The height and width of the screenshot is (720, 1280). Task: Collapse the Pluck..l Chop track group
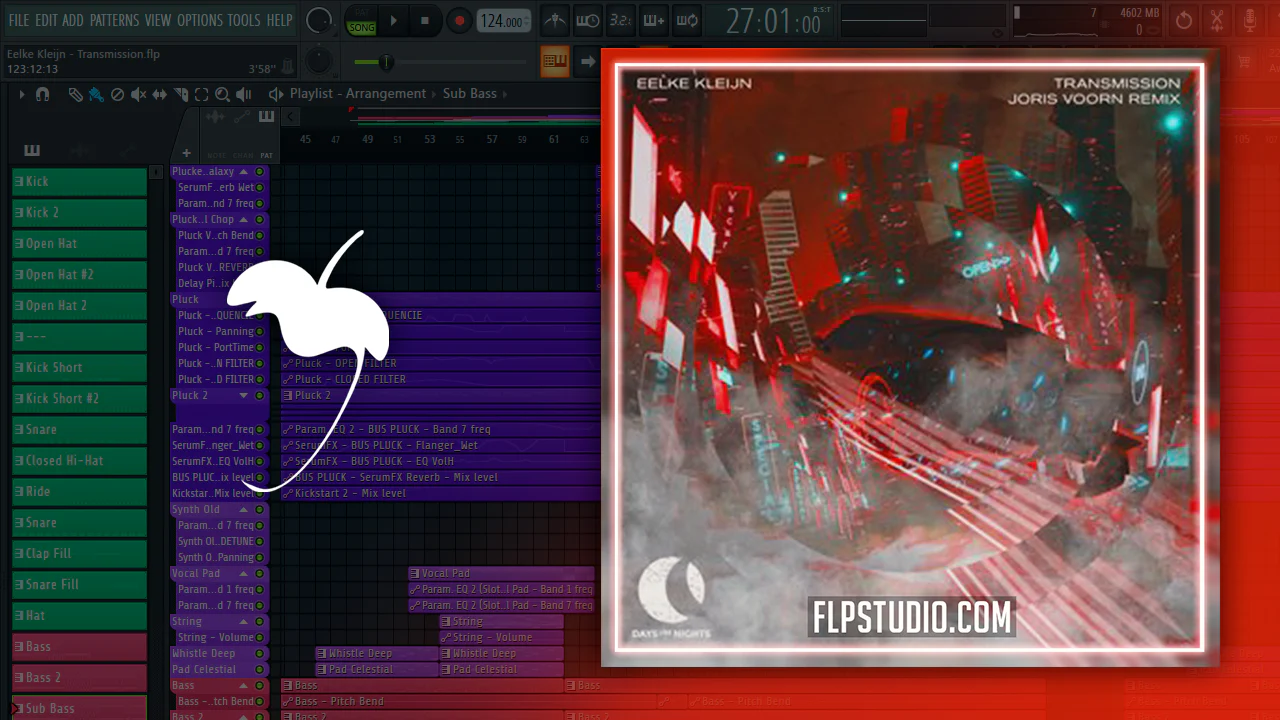point(243,220)
